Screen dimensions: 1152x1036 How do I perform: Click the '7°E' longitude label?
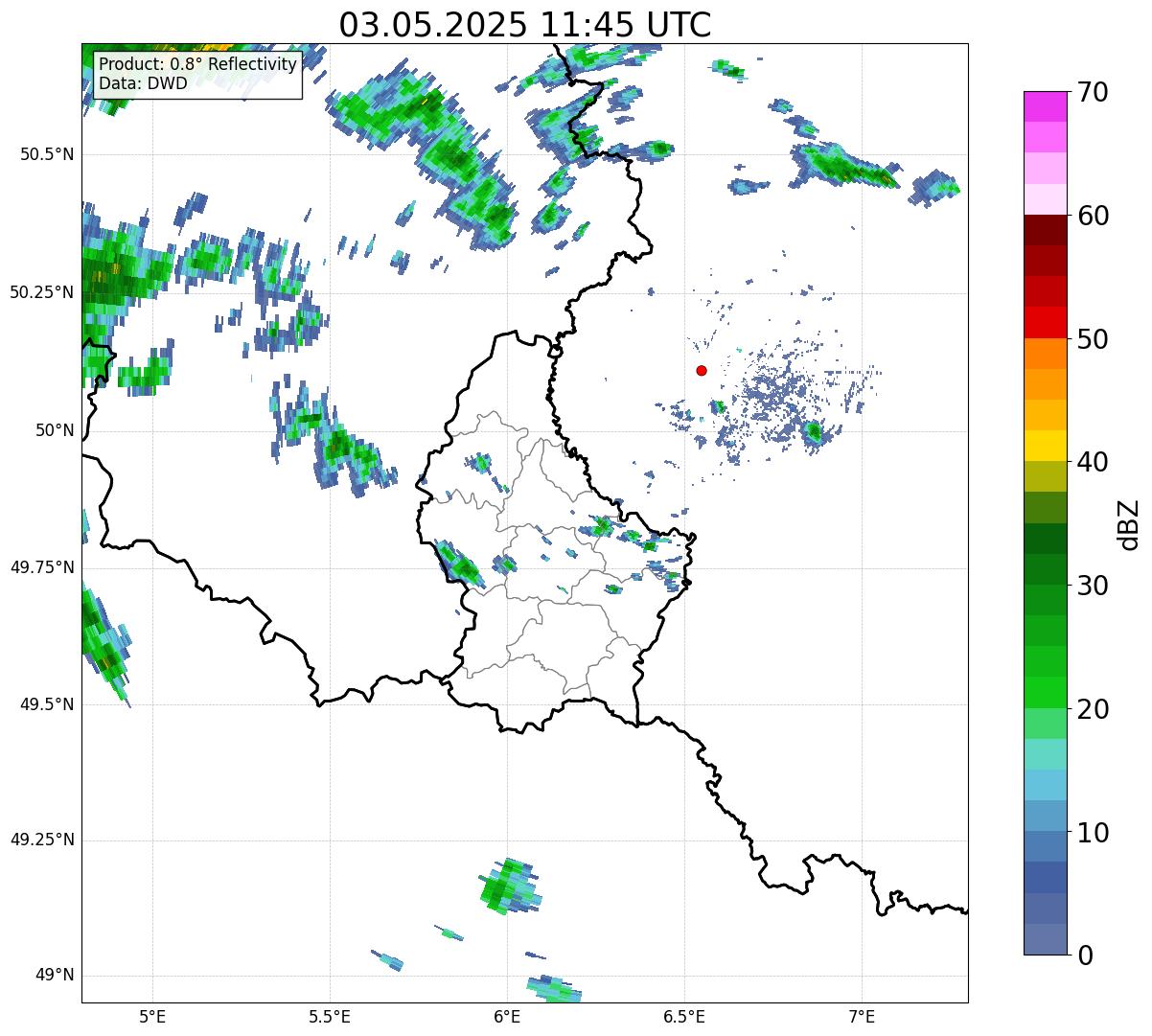(x=863, y=1016)
